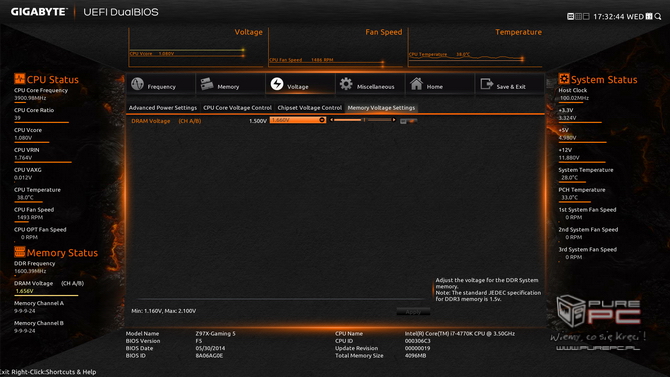Click 'Min: 1.160V, Max: 2.100V' text
Image resolution: width=670 pixels, height=377 pixels.
(x=164, y=311)
